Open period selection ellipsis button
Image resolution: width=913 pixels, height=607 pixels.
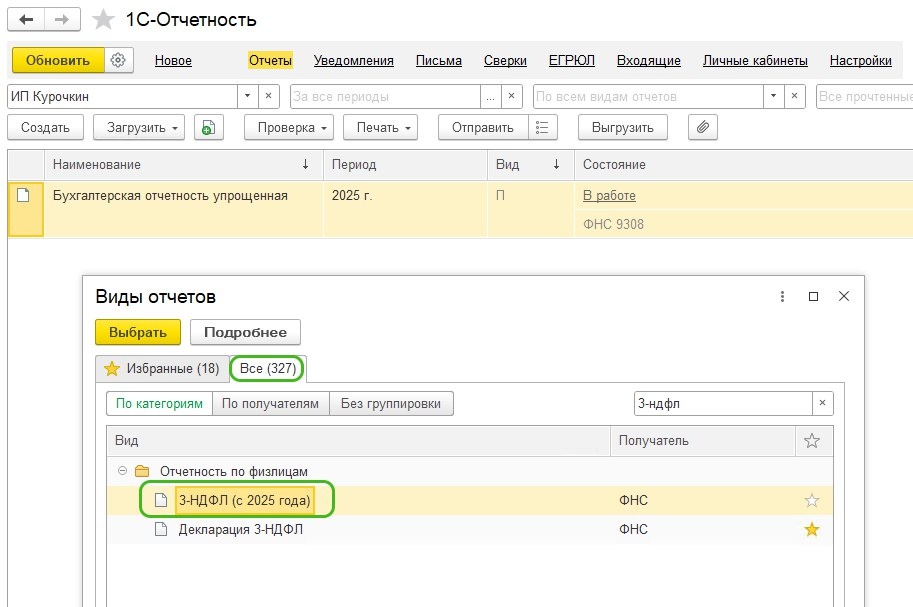pos(490,96)
